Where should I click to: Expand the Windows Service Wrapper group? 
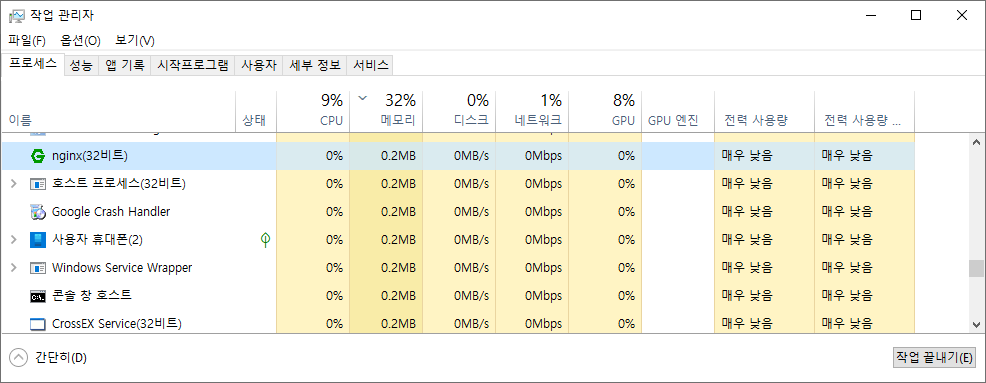[14, 267]
